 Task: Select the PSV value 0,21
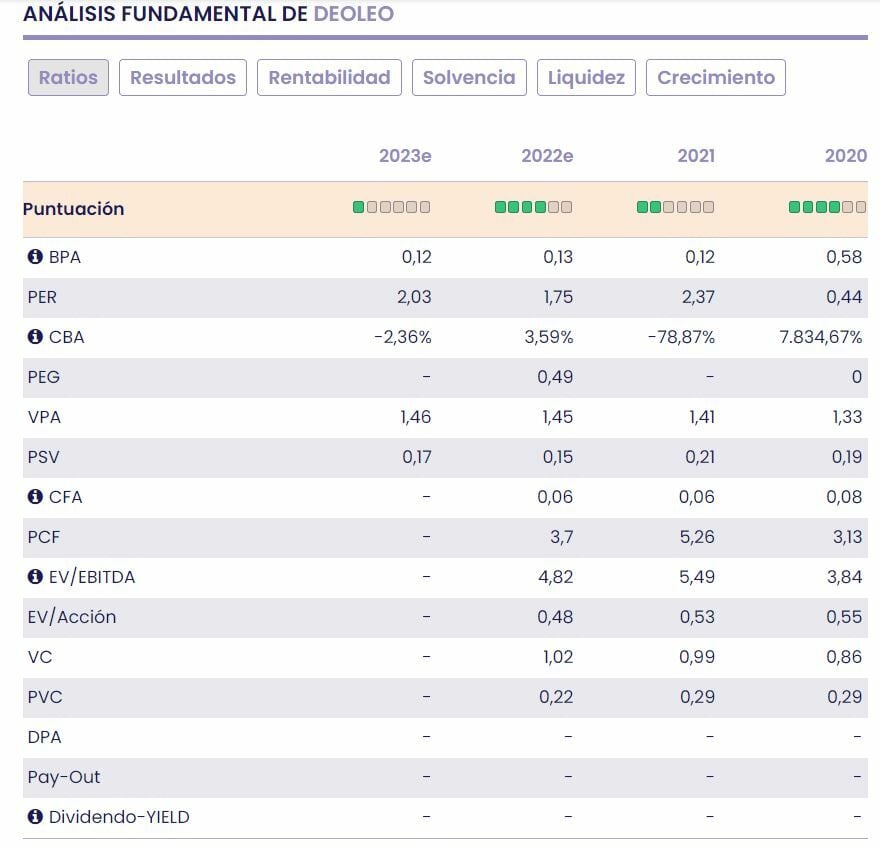click(700, 457)
